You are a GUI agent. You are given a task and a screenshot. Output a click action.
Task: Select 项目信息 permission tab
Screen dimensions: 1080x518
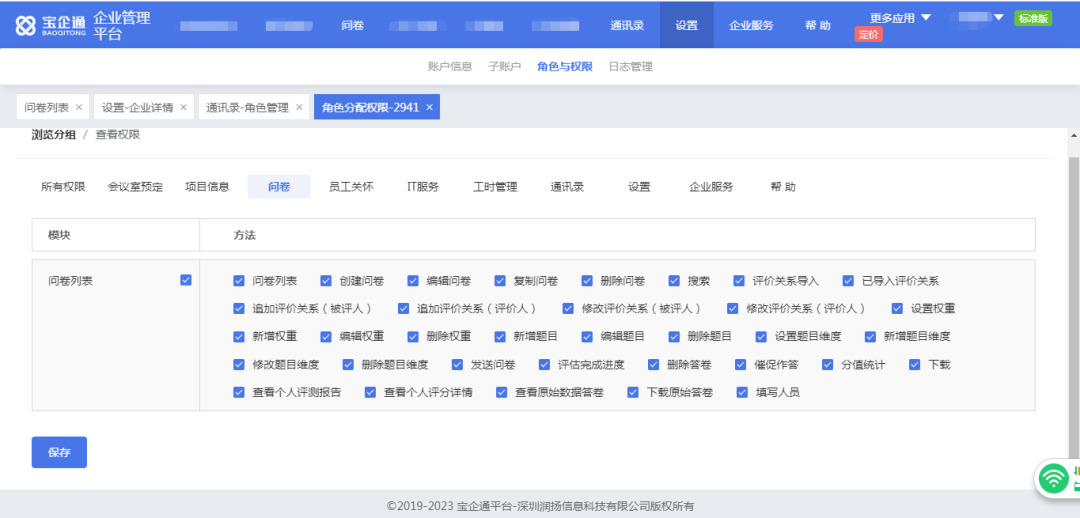[207, 187]
